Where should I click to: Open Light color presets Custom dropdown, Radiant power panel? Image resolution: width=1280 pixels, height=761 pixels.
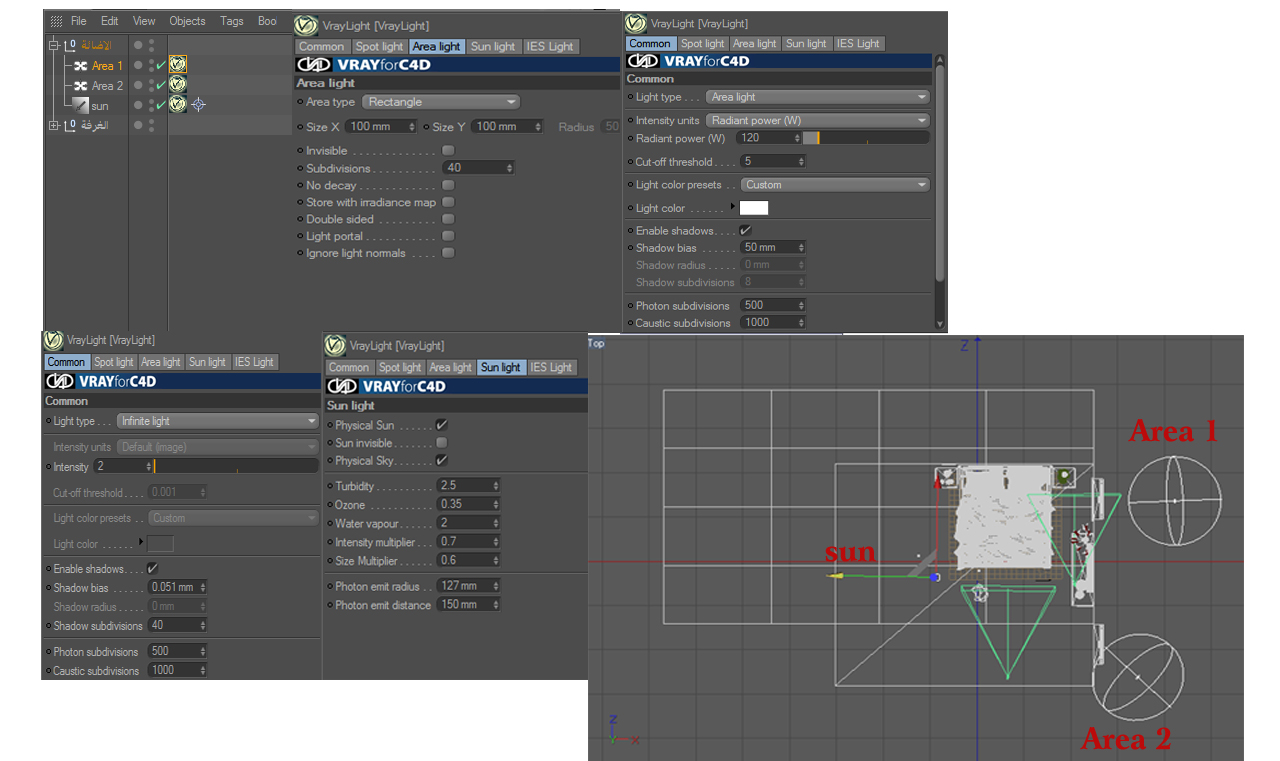(x=835, y=185)
